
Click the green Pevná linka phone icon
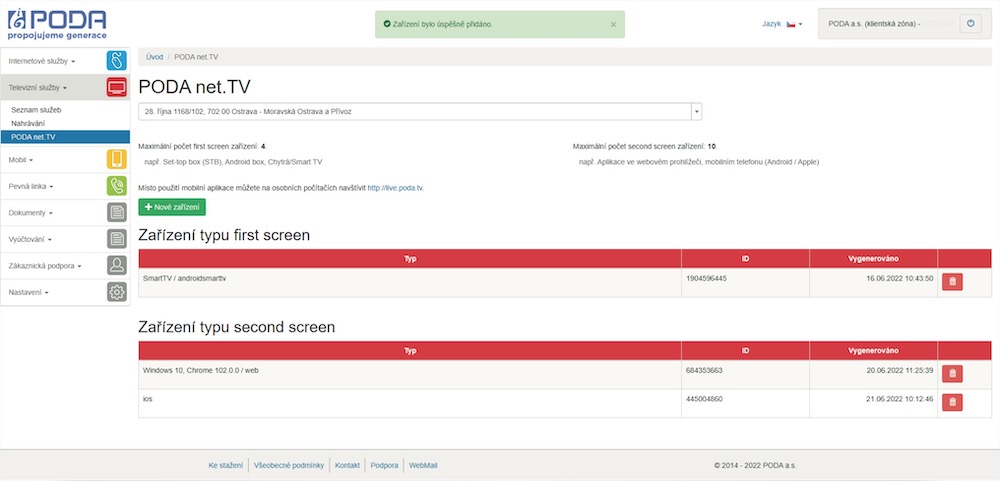point(117,186)
